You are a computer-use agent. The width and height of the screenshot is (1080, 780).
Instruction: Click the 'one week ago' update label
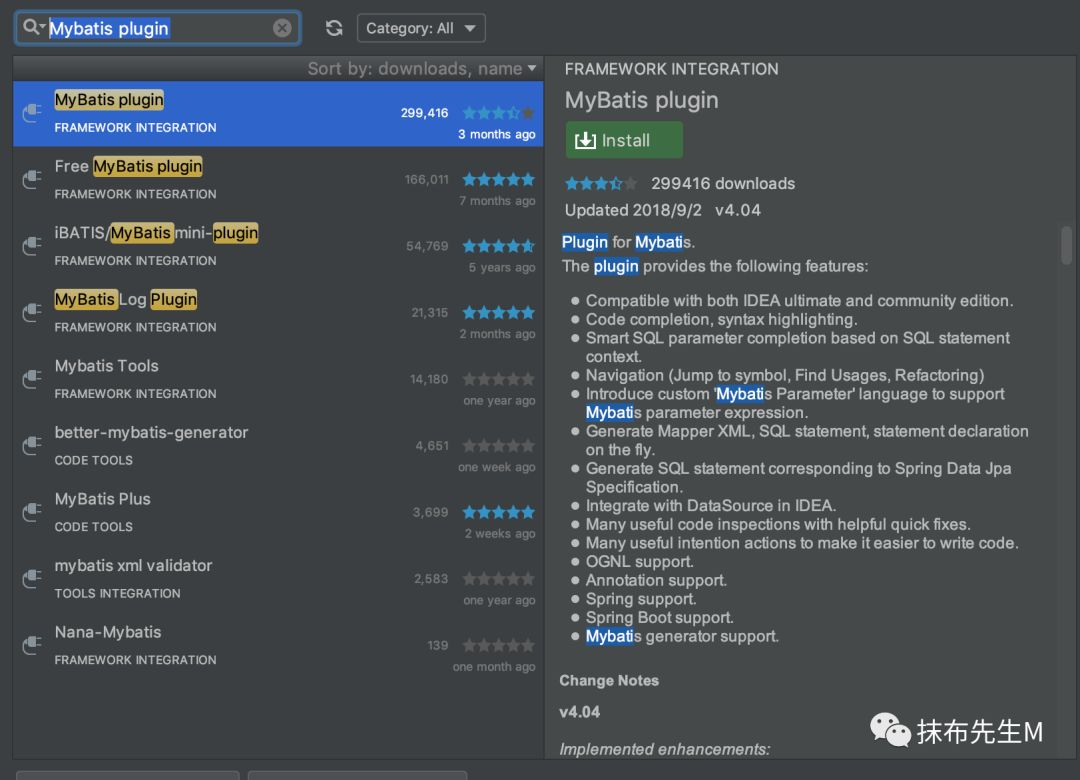[497, 467]
